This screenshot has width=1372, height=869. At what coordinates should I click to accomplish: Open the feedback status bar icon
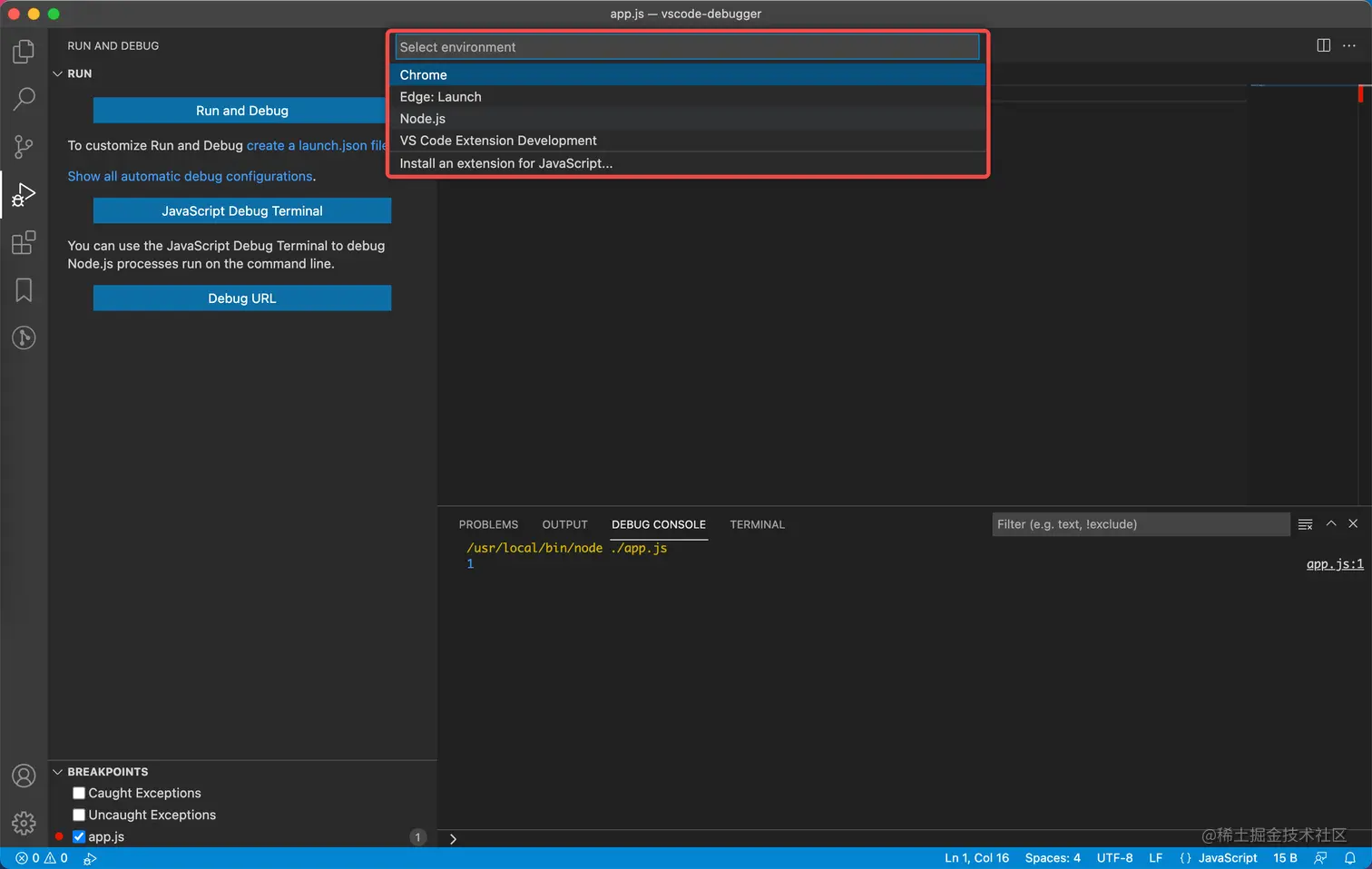(1320, 858)
